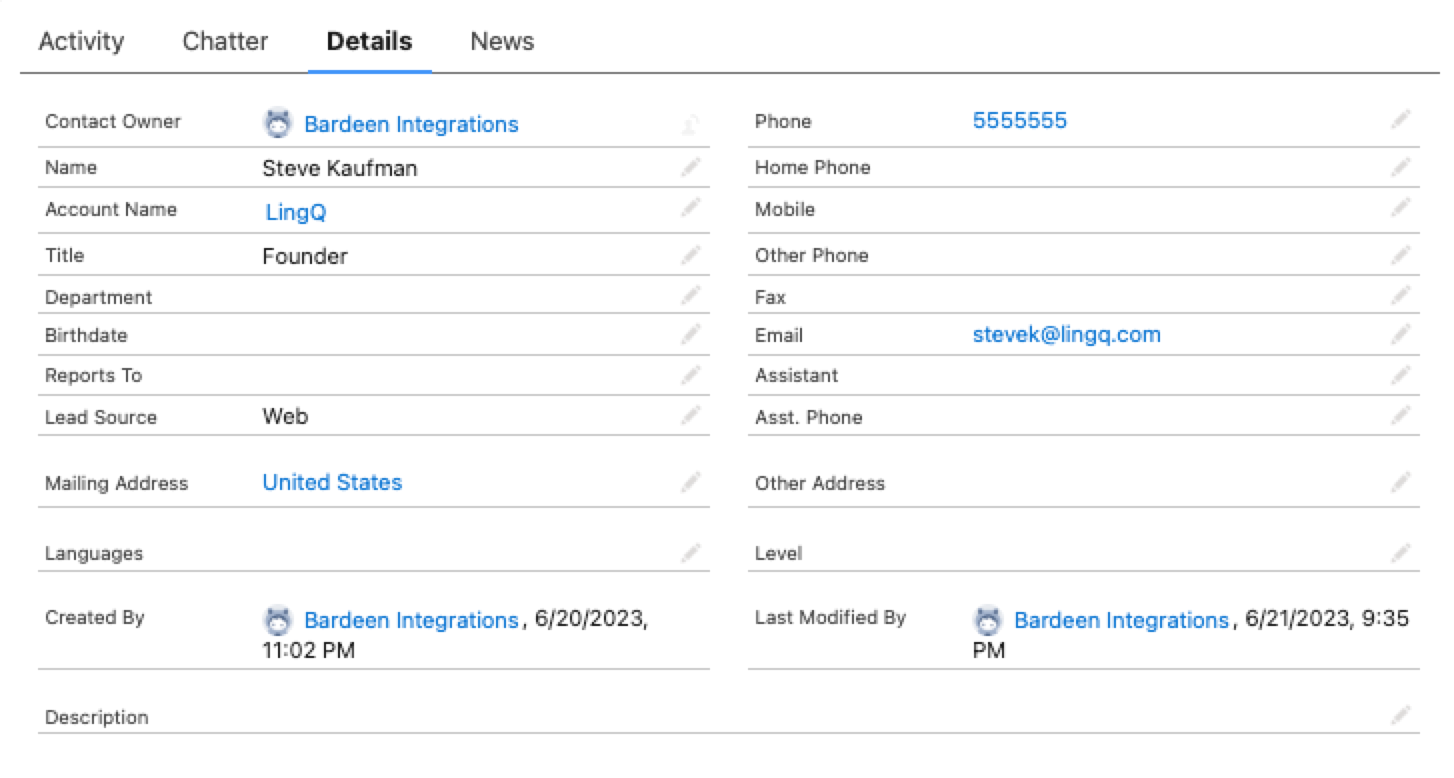The height and width of the screenshot is (778, 1454).
Task: Click the Languages edit pencil
Action: [691, 552]
